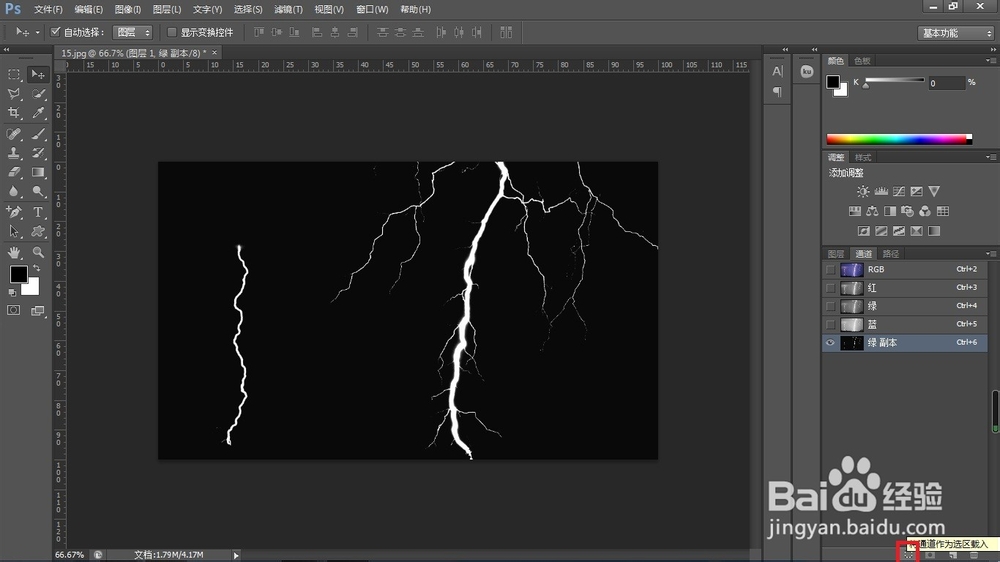Add a Color Balance adjustment

(872, 211)
